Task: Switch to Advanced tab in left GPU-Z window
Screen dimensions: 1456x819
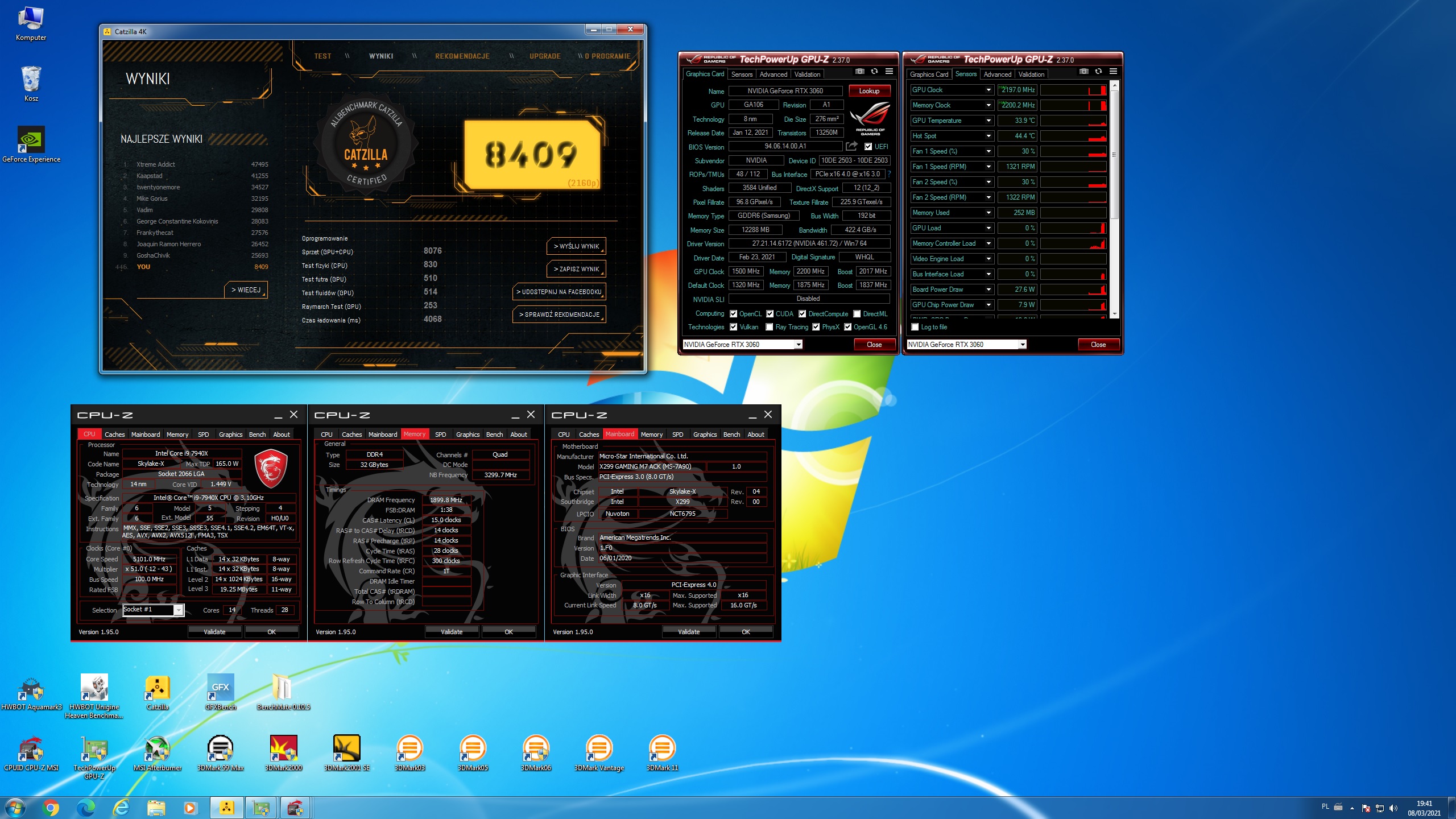Action: coord(773,75)
